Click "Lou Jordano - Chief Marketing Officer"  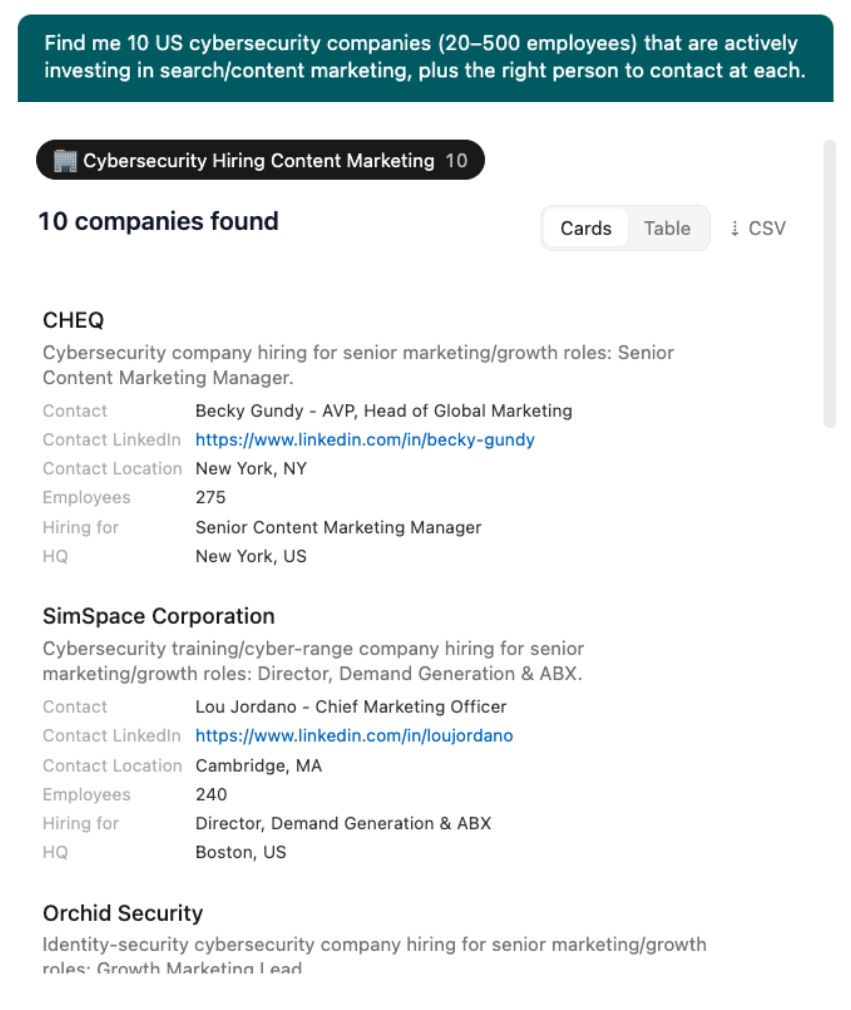tap(350, 707)
